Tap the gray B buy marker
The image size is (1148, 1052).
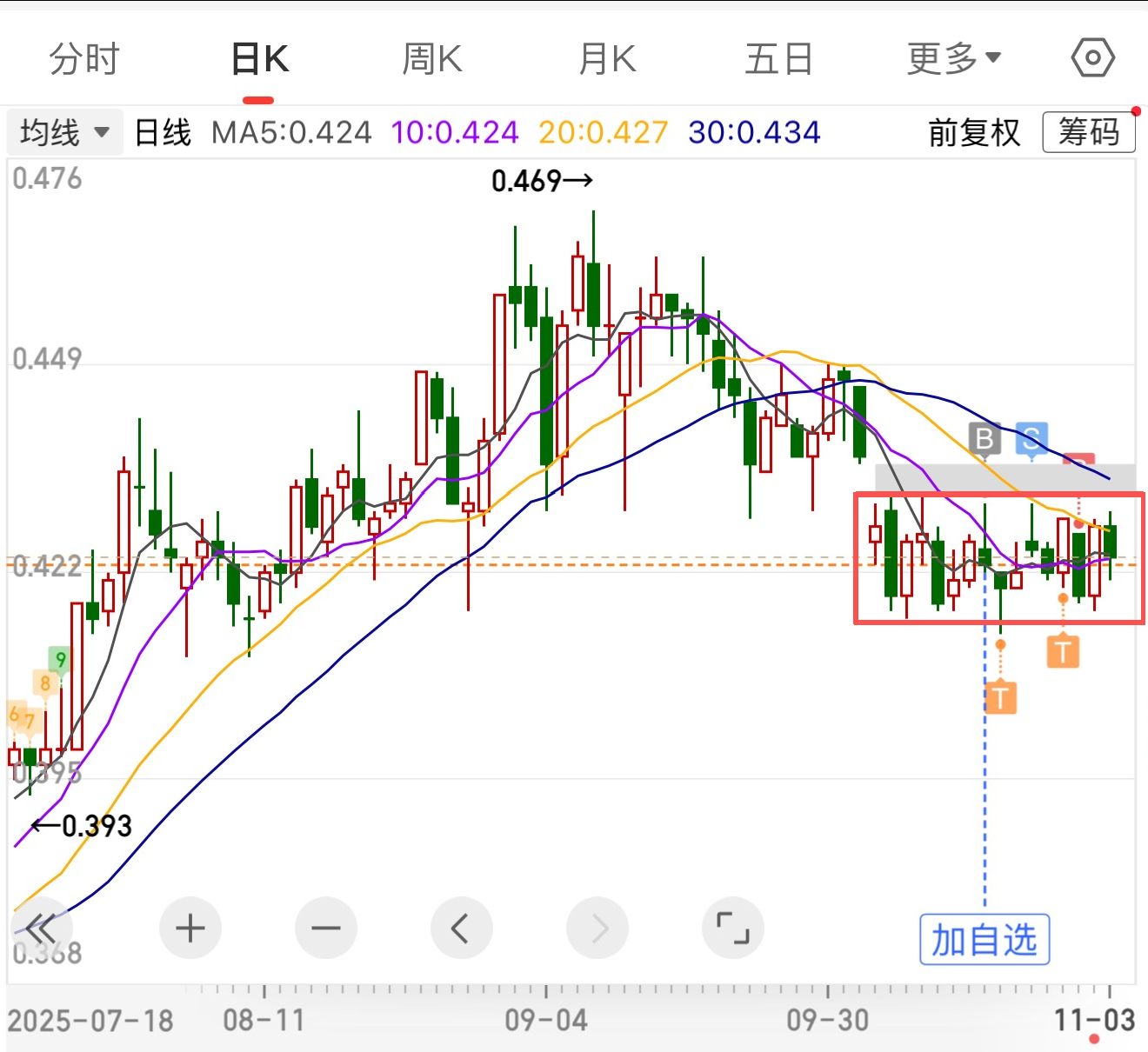[984, 439]
